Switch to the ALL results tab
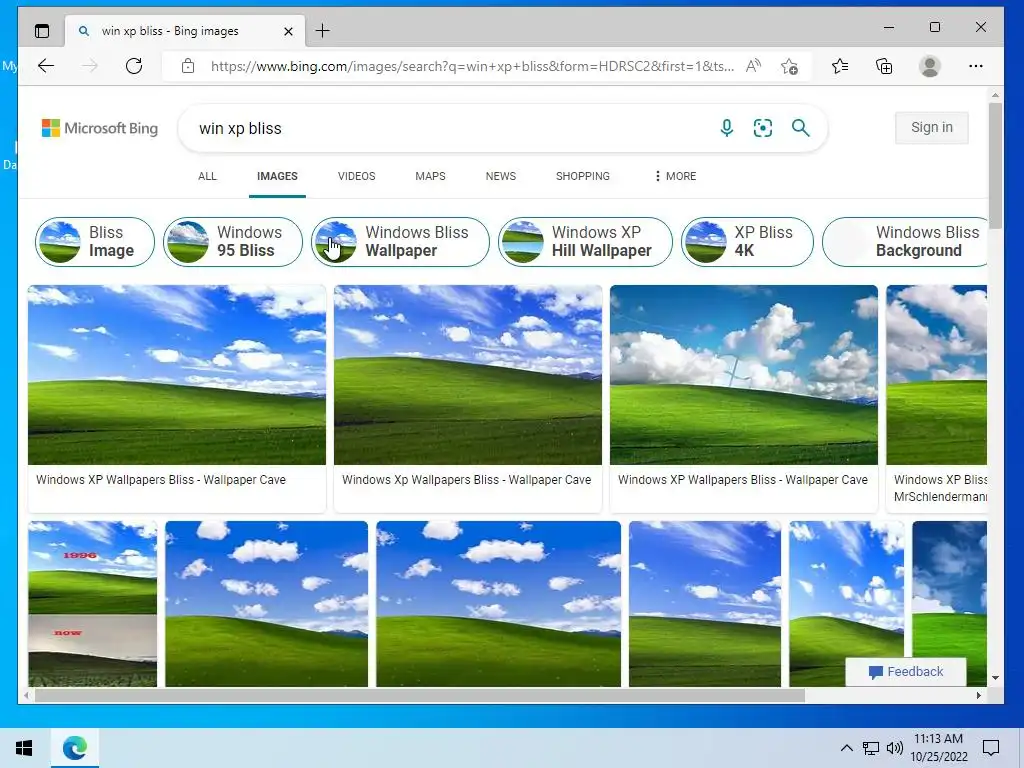 (207, 176)
